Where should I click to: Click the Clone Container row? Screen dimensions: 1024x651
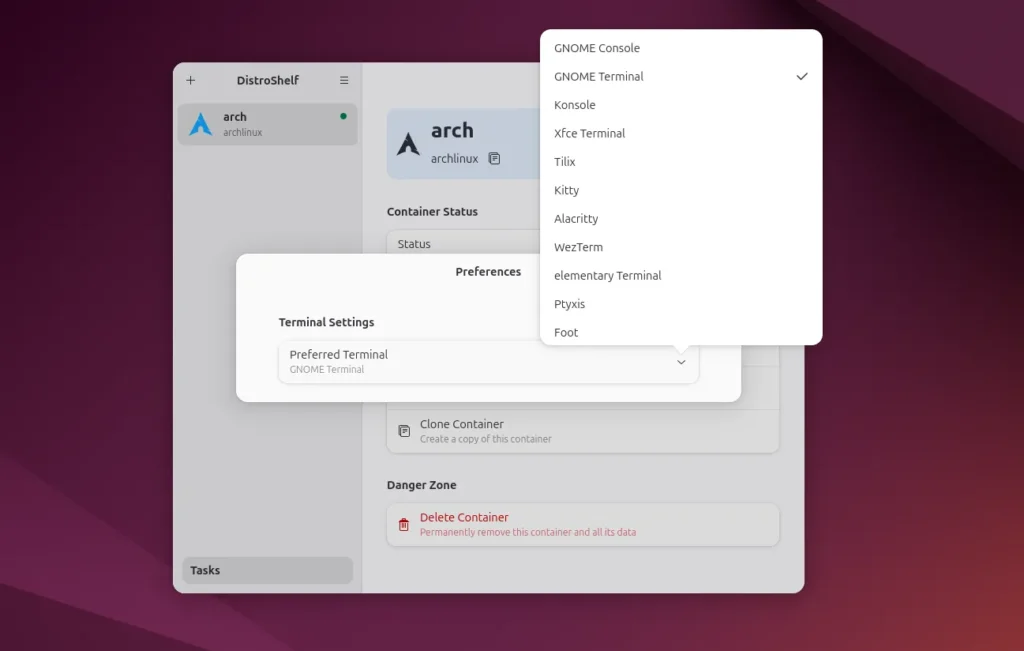pyautogui.click(x=583, y=431)
